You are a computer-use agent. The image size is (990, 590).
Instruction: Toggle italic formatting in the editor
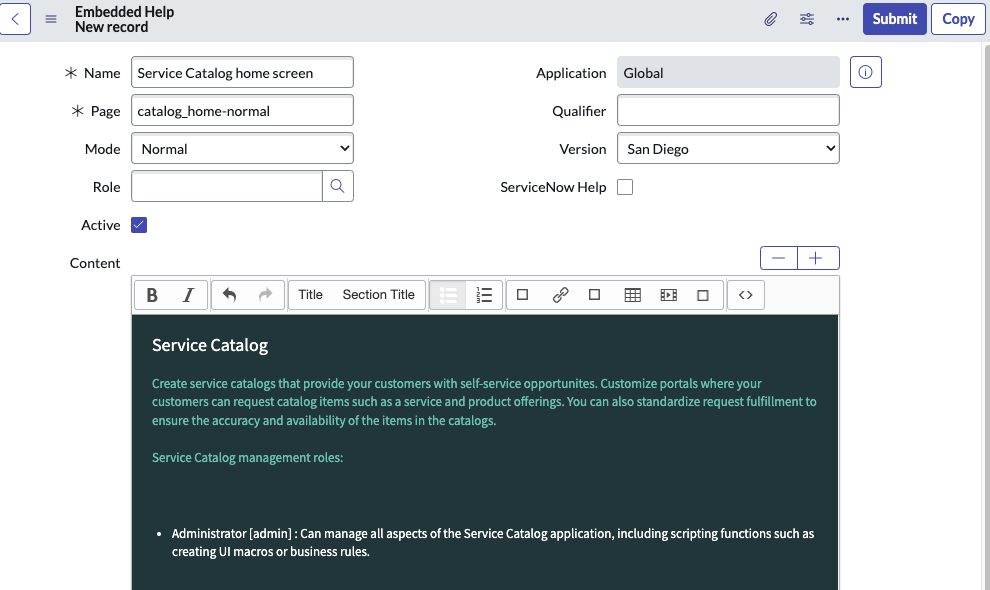[188, 295]
